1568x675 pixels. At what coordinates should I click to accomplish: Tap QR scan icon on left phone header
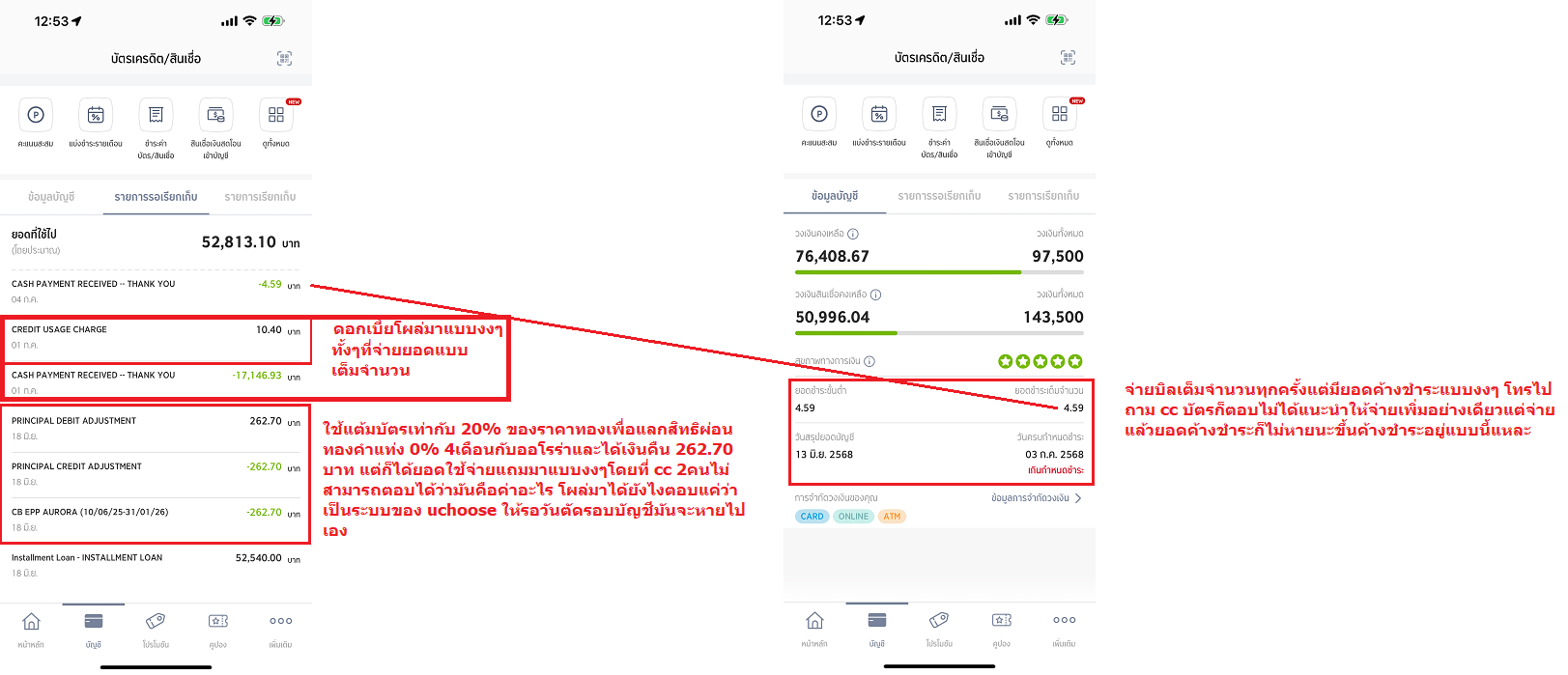point(284,58)
